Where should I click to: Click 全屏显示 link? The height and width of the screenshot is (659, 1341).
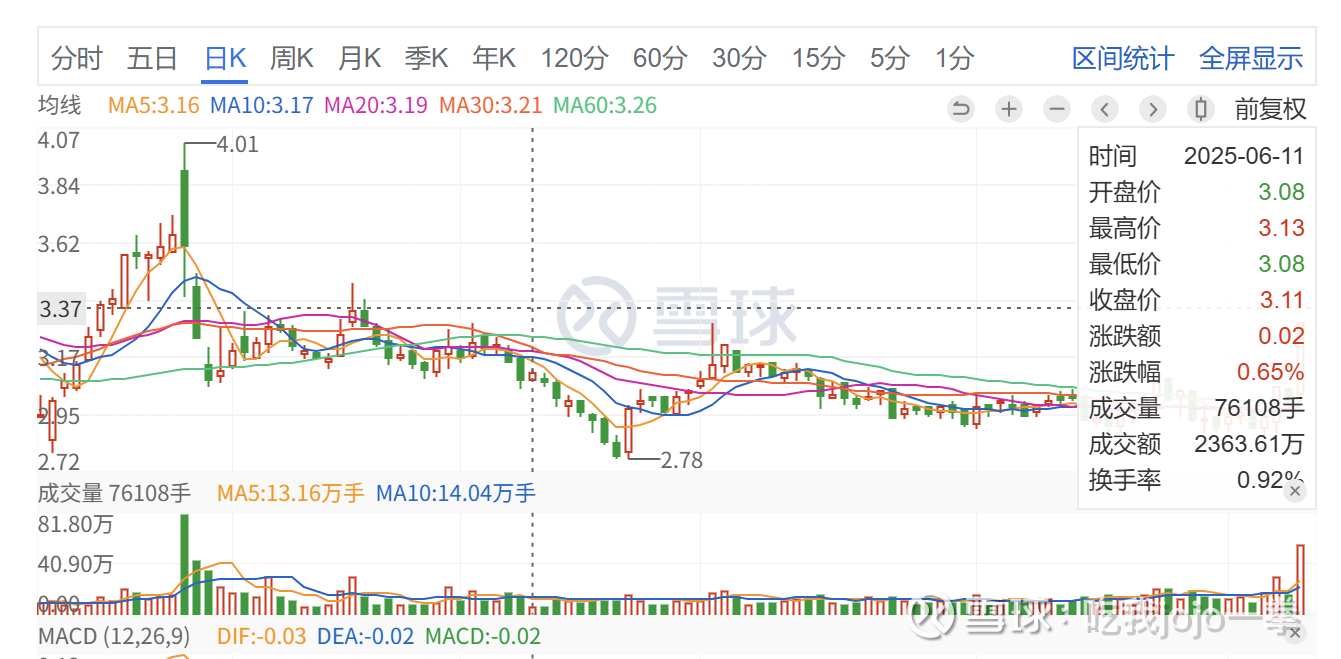1251,58
